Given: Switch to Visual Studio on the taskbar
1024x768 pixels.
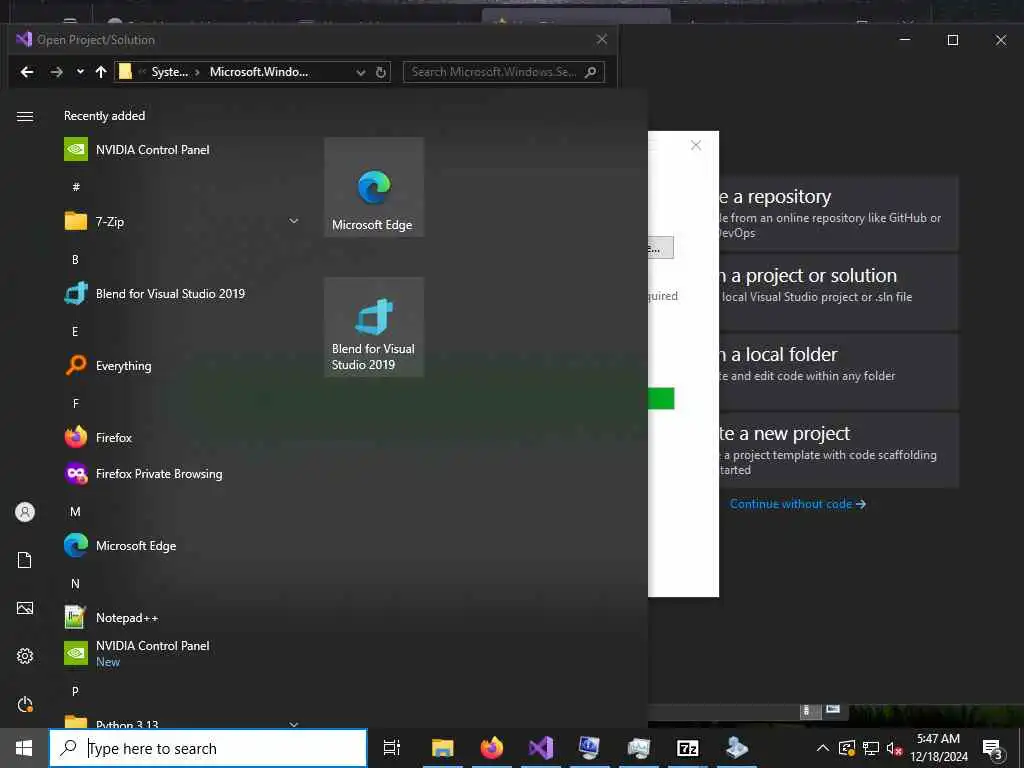Looking at the screenshot, I should (541, 748).
